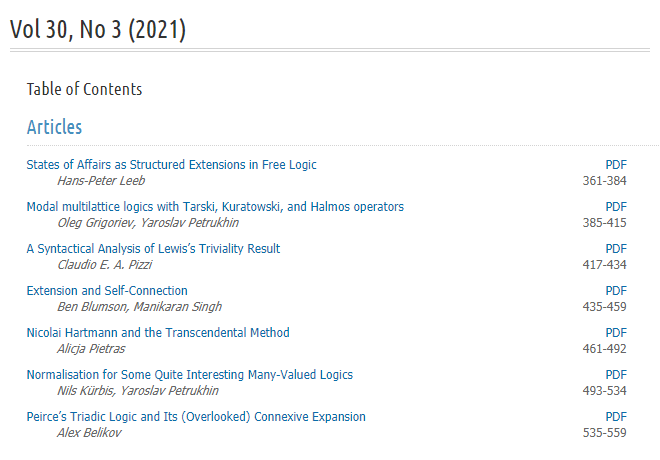Open 'Modal multilattice logics' article link
The height and width of the screenshot is (460, 660).
pyautogui.click(x=215, y=207)
